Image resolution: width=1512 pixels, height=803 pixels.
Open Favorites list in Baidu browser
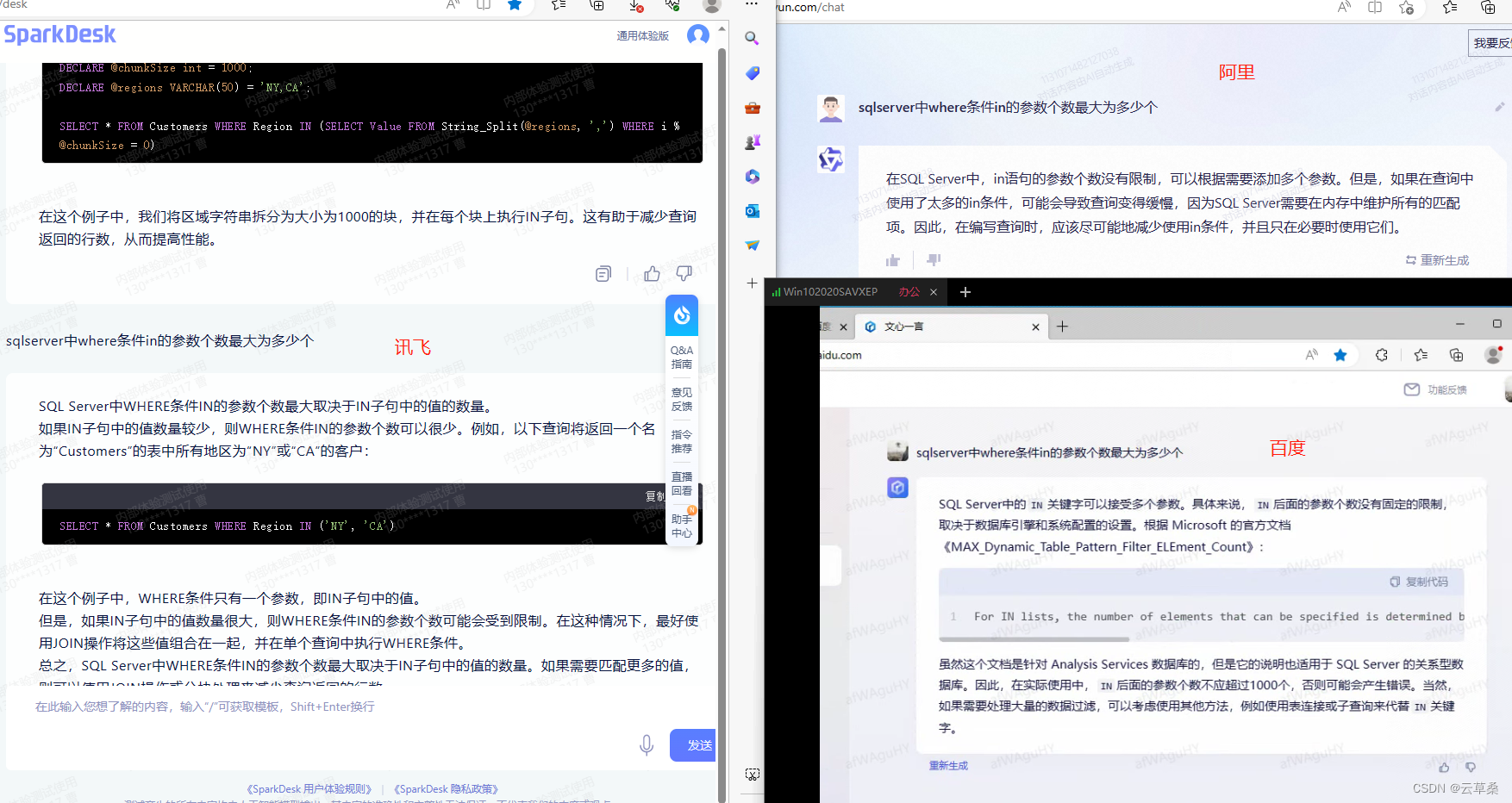coord(1421,355)
